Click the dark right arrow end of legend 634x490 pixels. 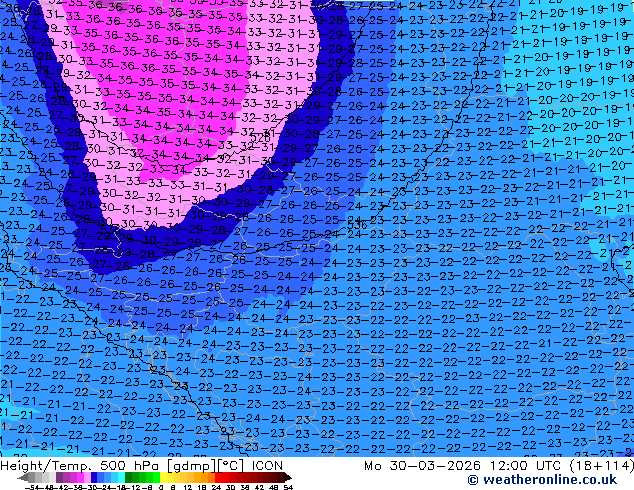[288, 478]
